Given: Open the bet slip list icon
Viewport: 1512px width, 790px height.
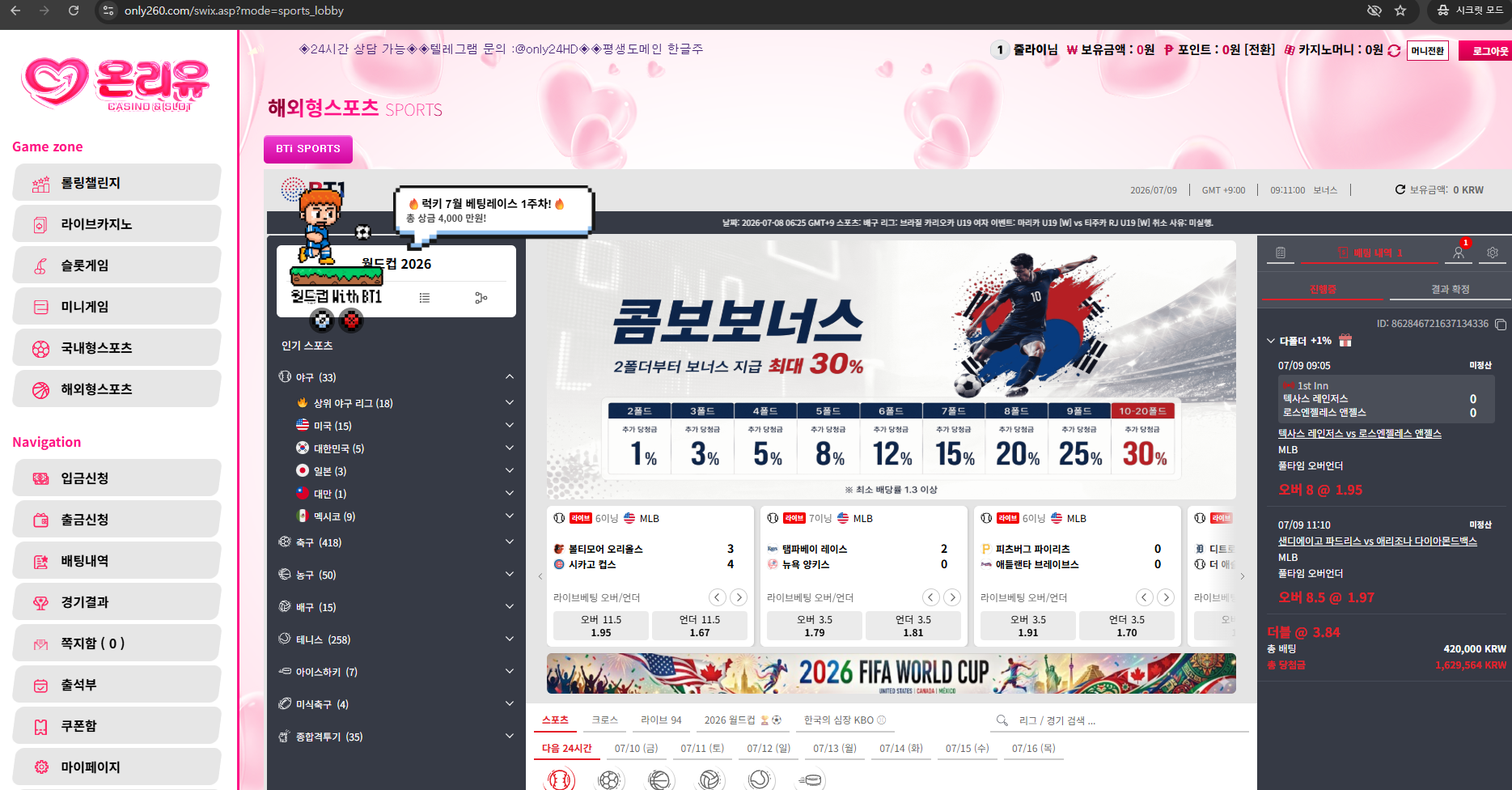Looking at the screenshot, I should [x=1280, y=253].
